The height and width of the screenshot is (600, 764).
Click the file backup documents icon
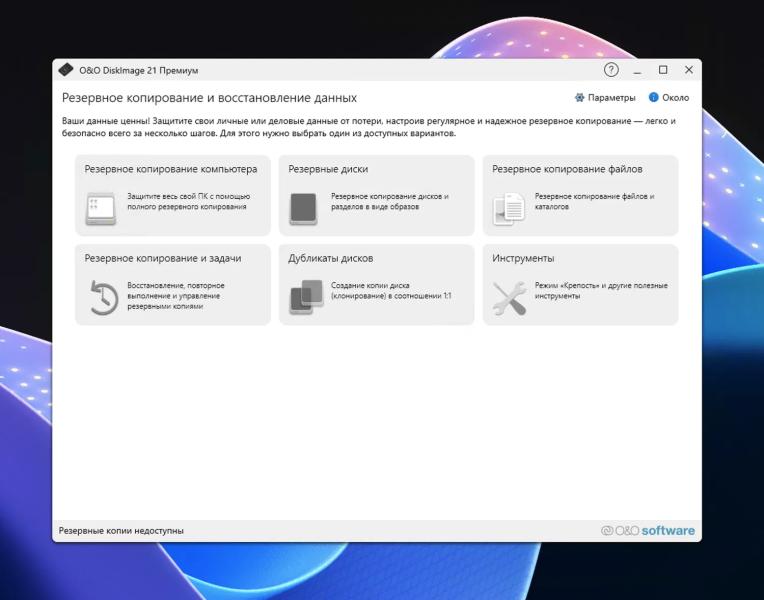pyautogui.click(x=509, y=209)
